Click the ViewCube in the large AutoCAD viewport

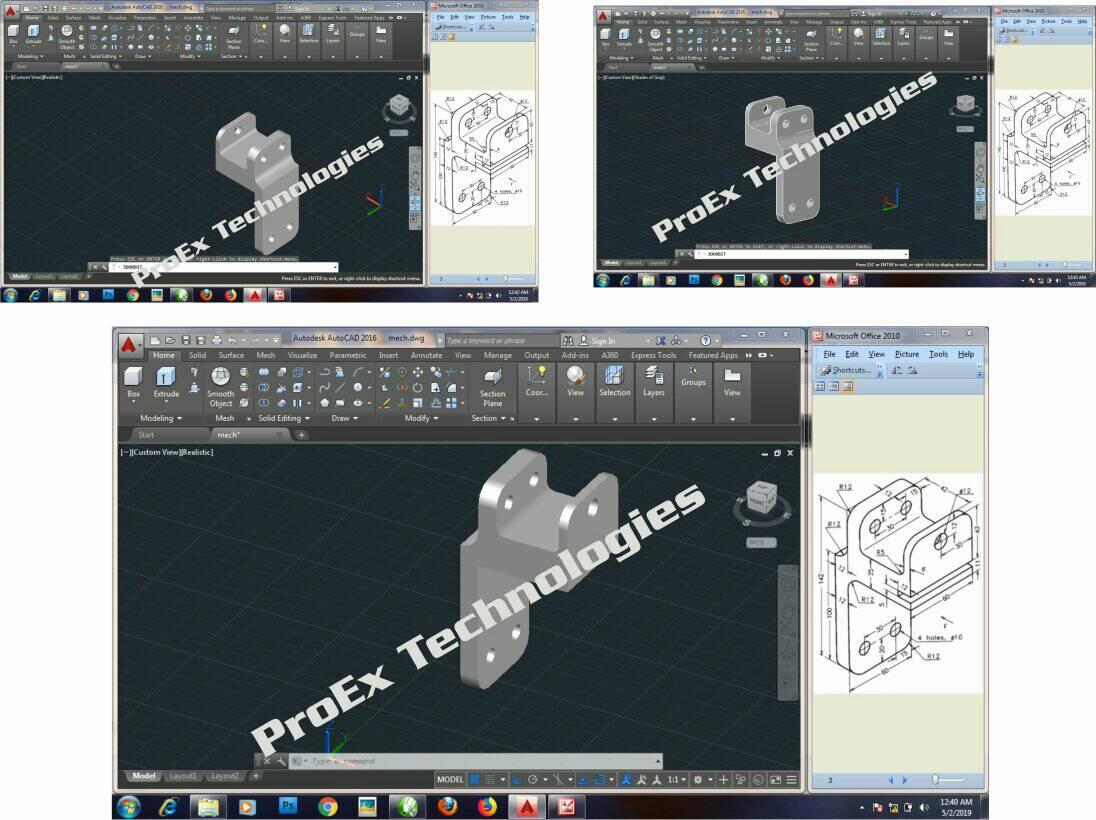coord(760,498)
